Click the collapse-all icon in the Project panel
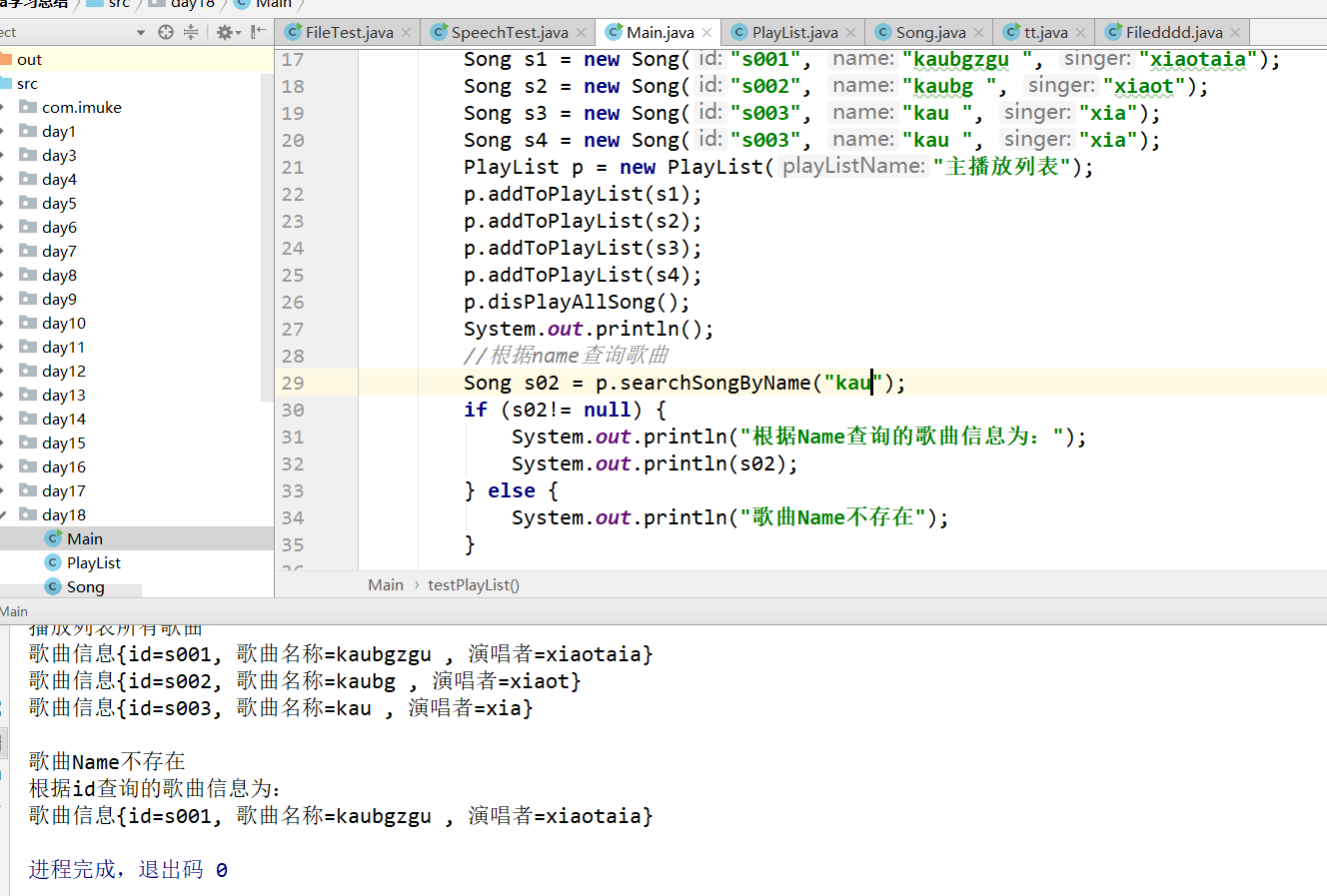 coord(190,32)
